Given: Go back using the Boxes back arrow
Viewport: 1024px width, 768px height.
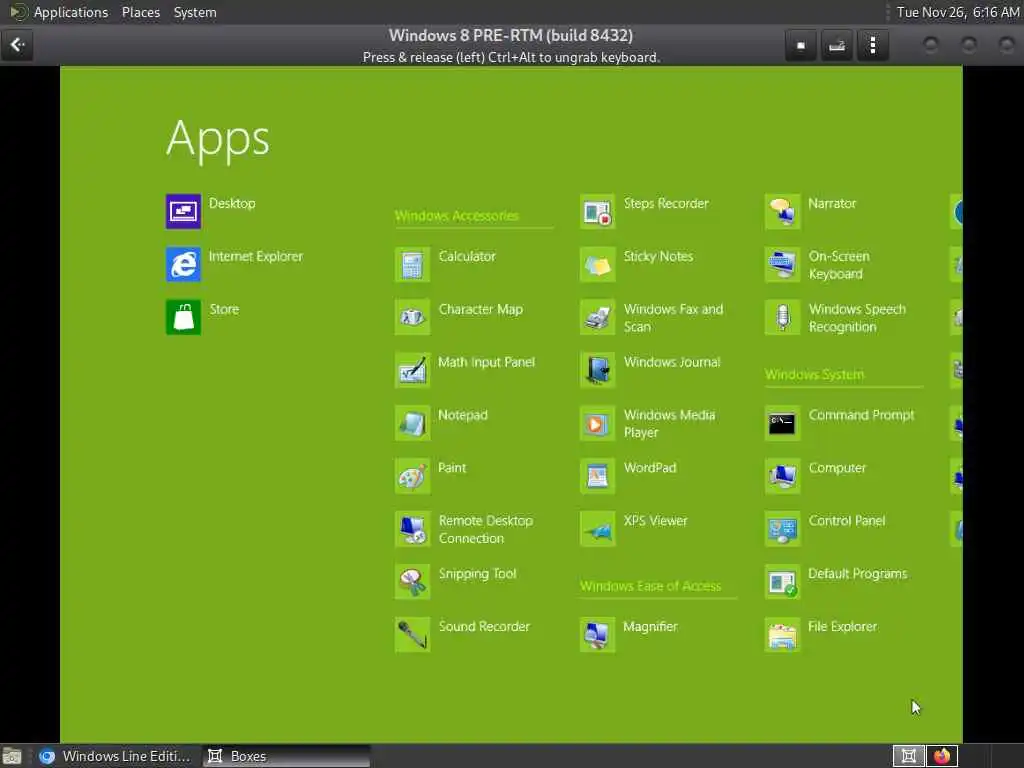Looking at the screenshot, I should pyautogui.click(x=17, y=45).
